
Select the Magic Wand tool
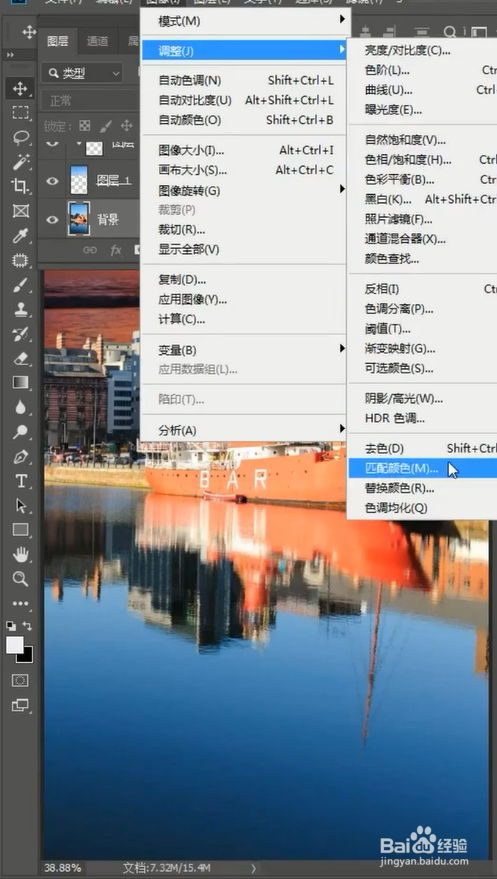click(20, 161)
